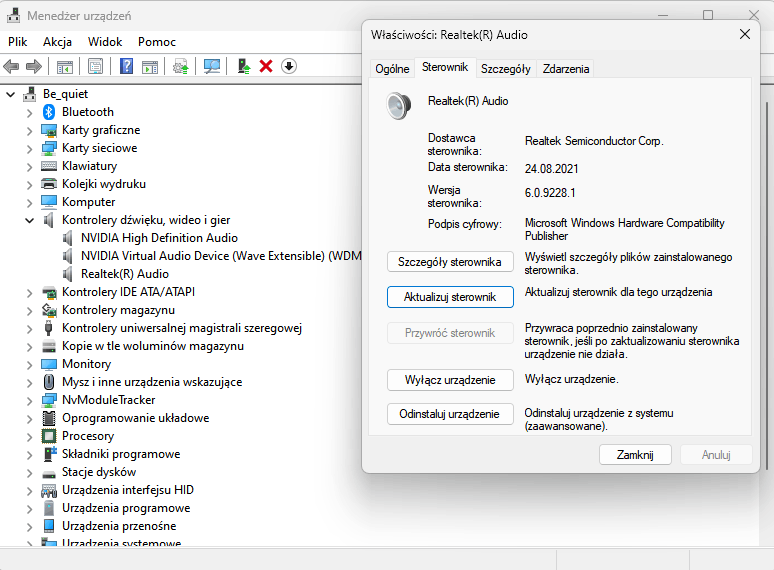The width and height of the screenshot is (774, 570).
Task: Click the Kolejki wydruku printer icon
Action: coord(49,184)
